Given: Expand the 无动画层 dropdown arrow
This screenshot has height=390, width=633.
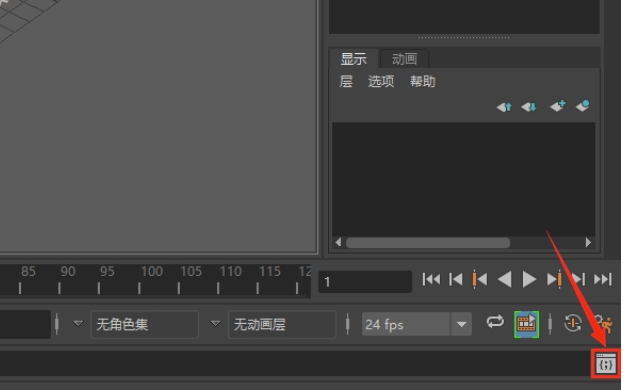Looking at the screenshot, I should [216, 323].
